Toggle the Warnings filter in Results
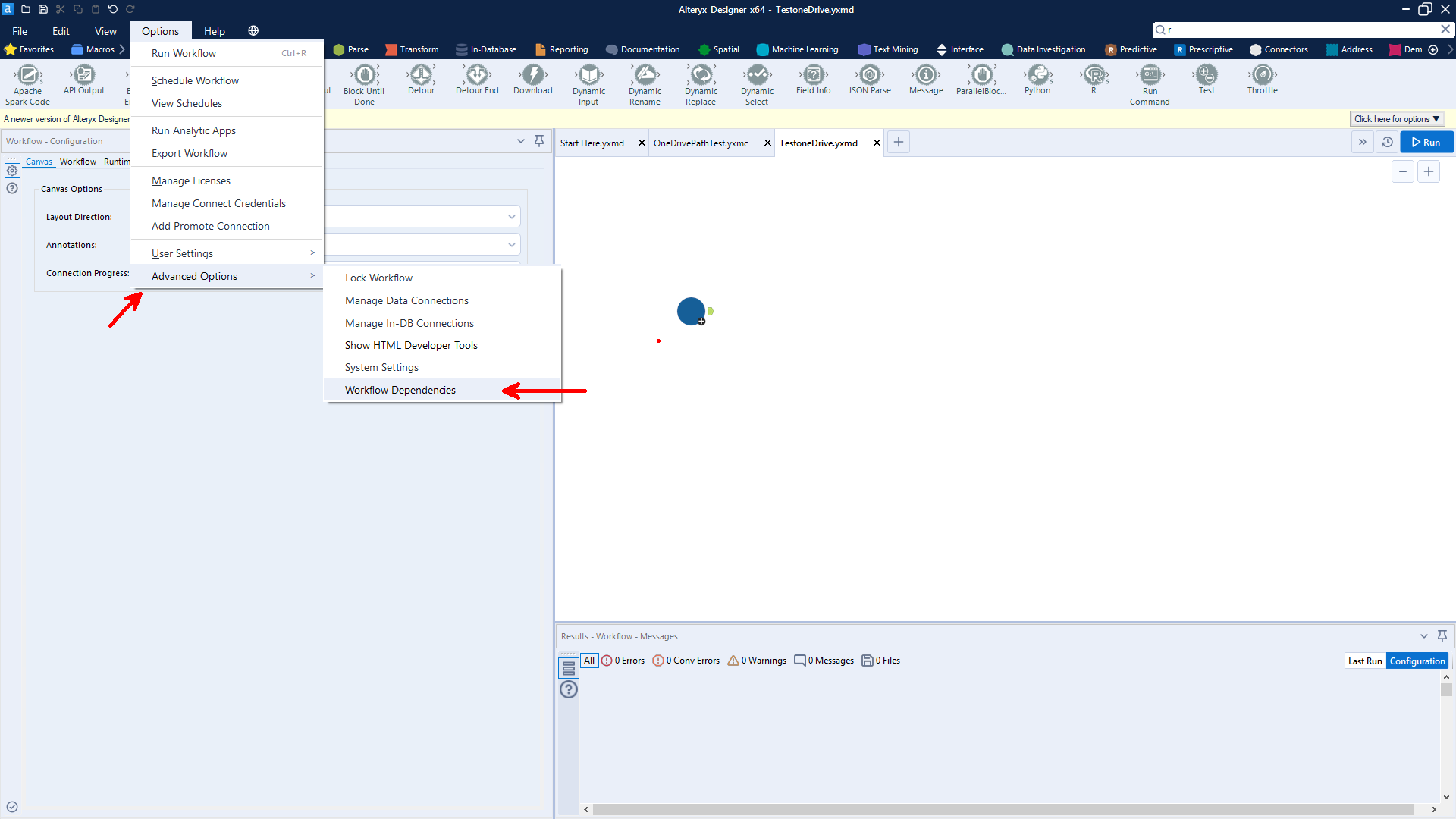1456x819 pixels. pos(757,661)
